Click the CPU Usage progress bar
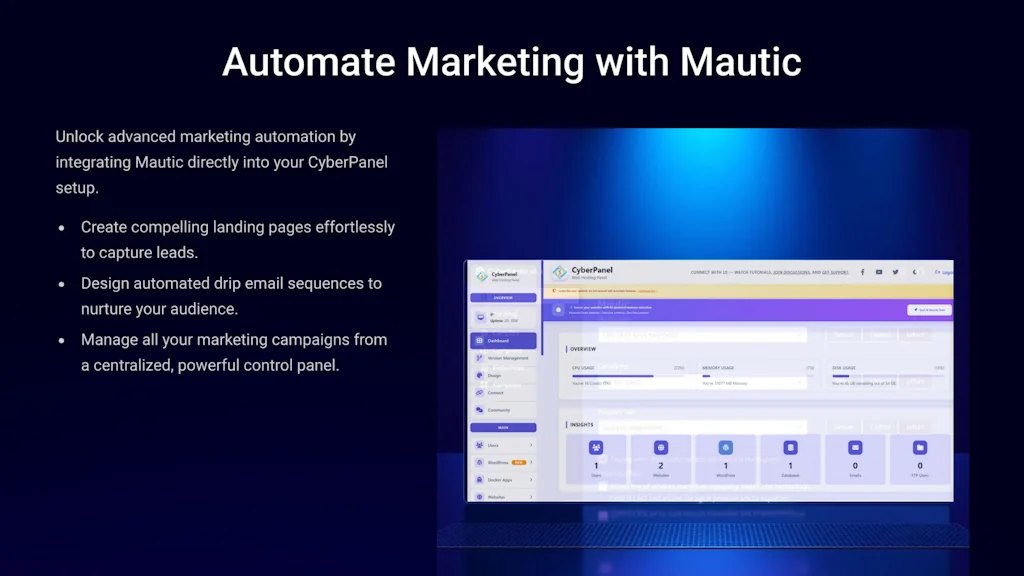Screen dimensions: 1024x576 tap(628, 376)
